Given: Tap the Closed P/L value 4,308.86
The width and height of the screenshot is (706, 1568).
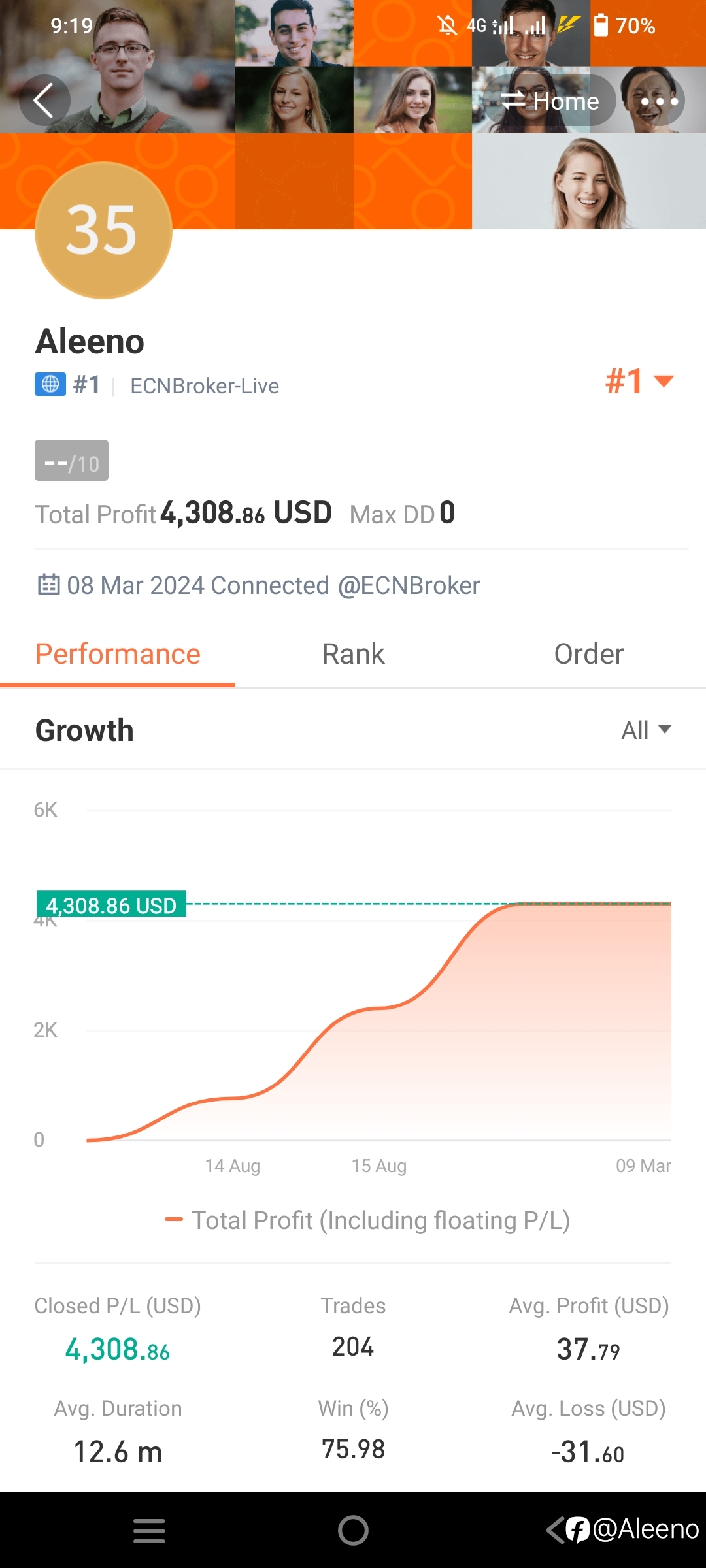Looking at the screenshot, I should pyautogui.click(x=118, y=1349).
